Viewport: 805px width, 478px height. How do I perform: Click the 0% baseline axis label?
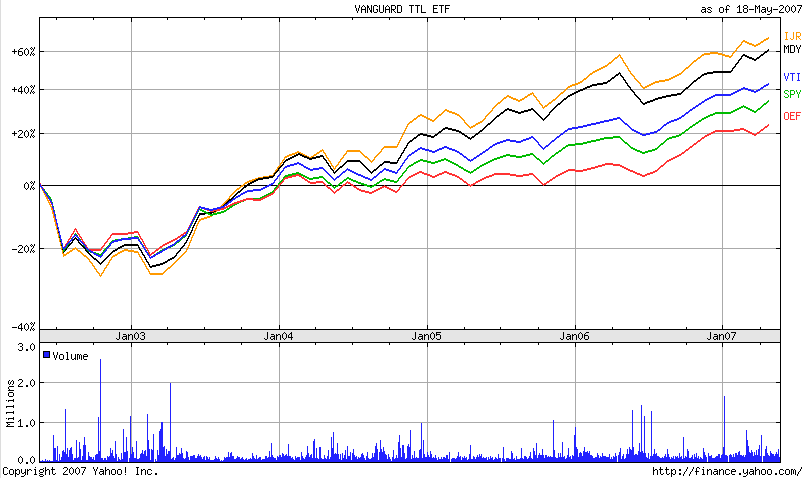pos(30,186)
